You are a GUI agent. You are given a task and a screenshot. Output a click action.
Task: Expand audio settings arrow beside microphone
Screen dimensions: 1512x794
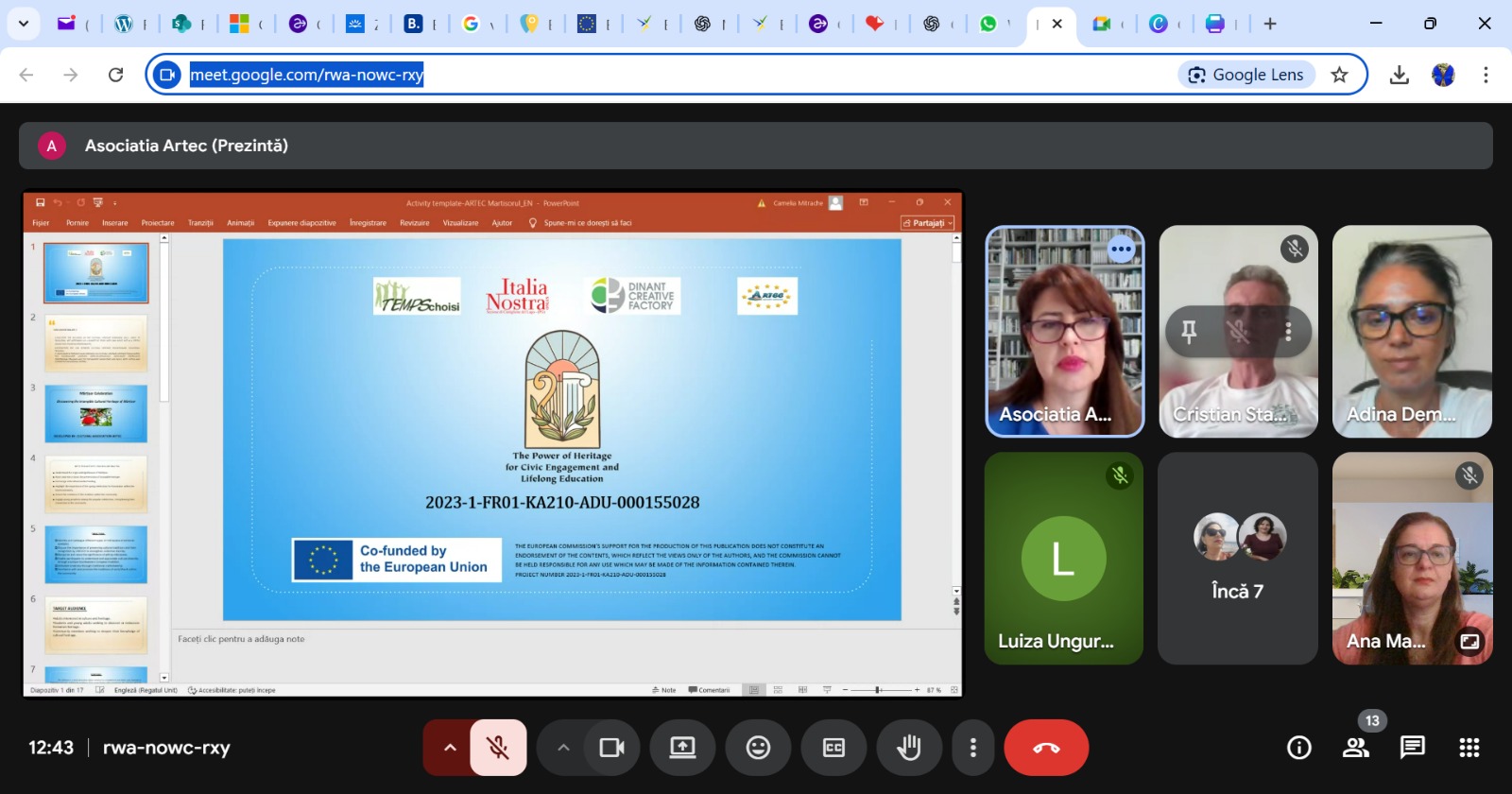[450, 748]
